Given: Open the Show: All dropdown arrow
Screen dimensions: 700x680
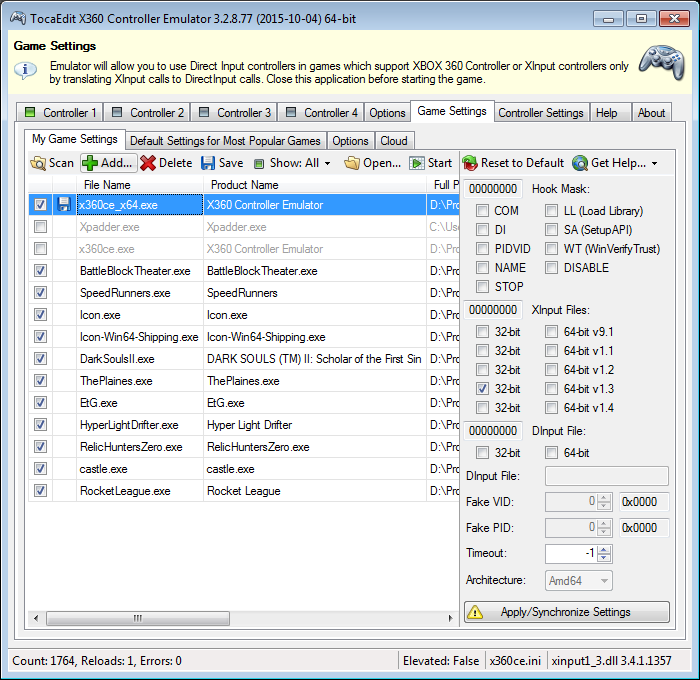Looking at the screenshot, I should tap(328, 164).
